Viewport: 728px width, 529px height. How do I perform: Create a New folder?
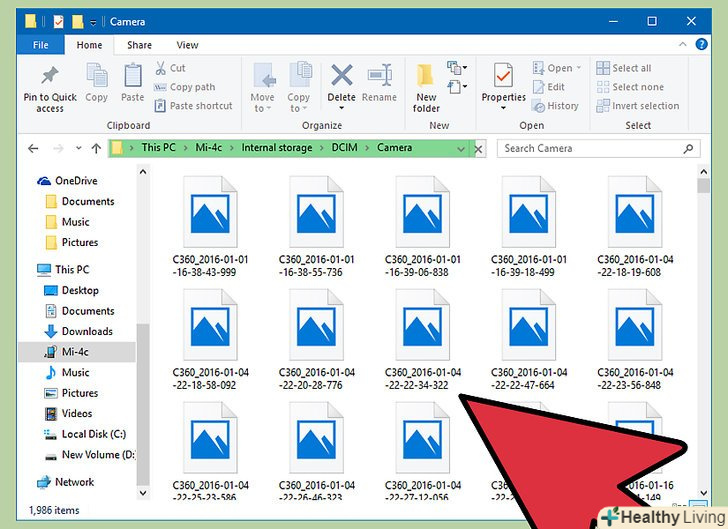[426, 88]
